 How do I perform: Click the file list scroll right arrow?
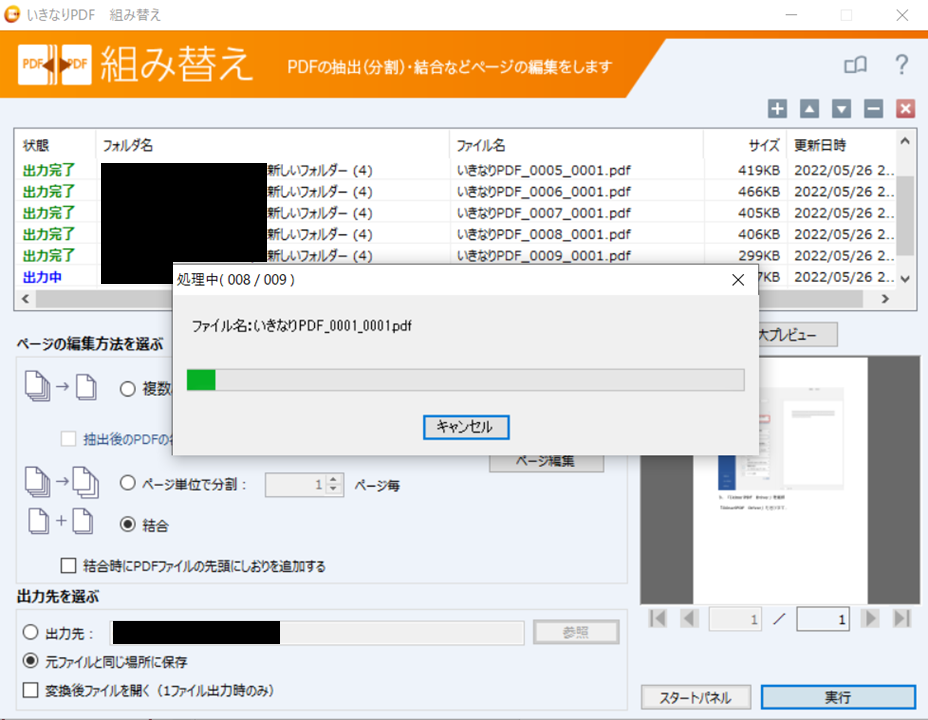885,299
